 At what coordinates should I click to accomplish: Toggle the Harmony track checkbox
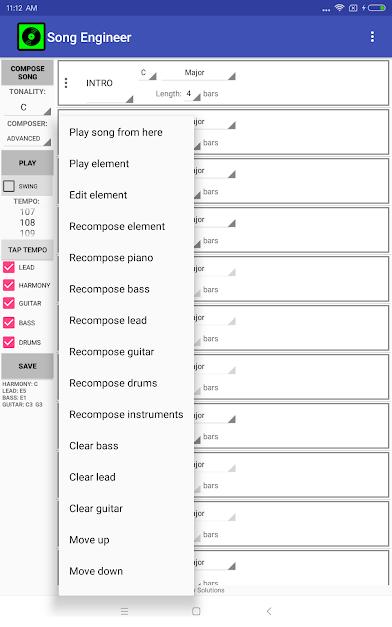pos(9,285)
